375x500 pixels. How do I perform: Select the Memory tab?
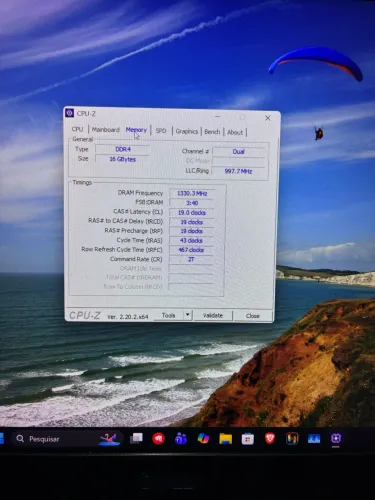pos(136,130)
